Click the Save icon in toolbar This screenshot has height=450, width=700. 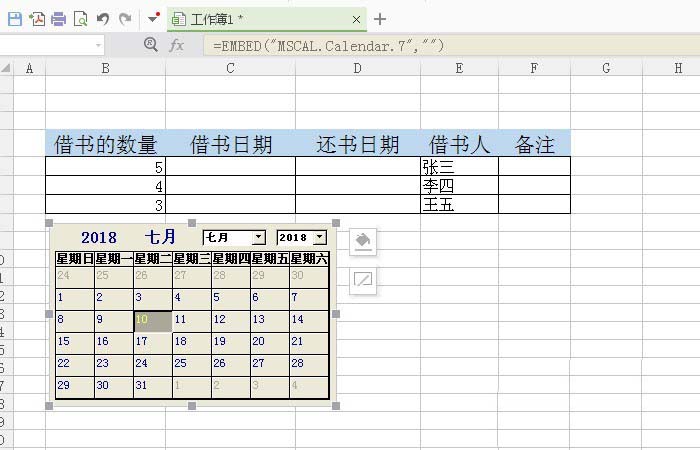point(15,19)
